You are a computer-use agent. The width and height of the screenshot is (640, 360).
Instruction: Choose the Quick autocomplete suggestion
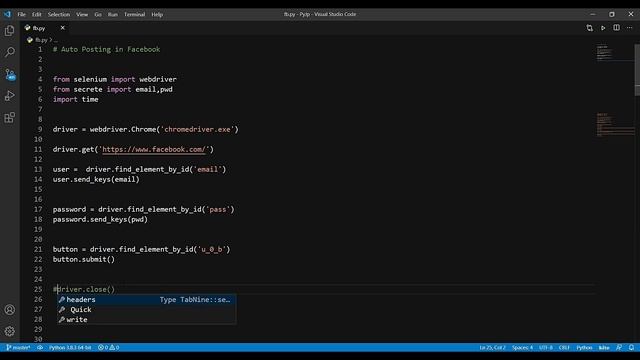coord(146,309)
